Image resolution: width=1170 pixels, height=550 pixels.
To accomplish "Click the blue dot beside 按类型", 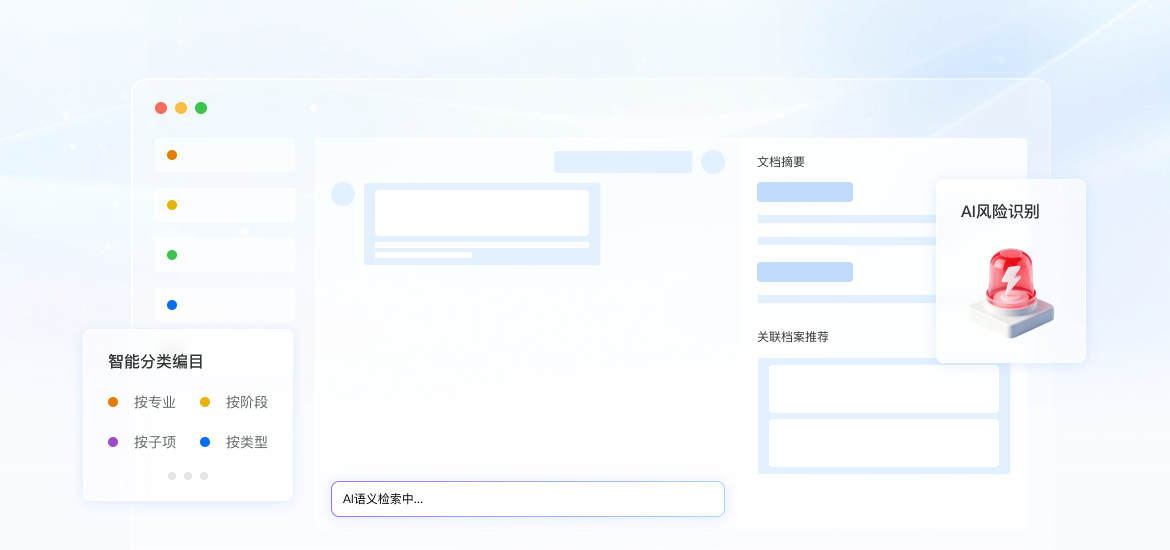I will 205,442.
